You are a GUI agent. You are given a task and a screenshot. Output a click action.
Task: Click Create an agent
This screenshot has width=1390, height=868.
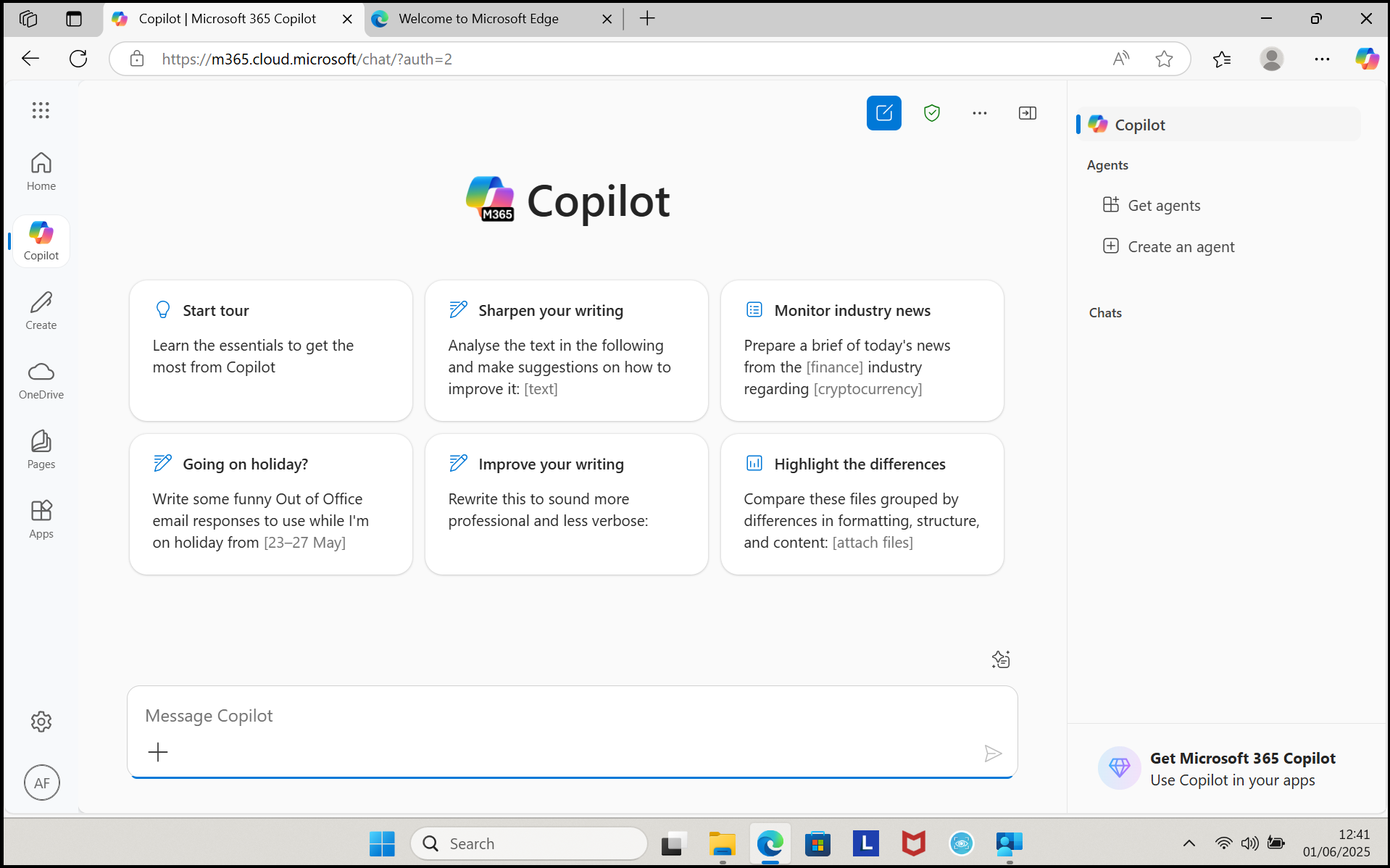tap(1181, 247)
